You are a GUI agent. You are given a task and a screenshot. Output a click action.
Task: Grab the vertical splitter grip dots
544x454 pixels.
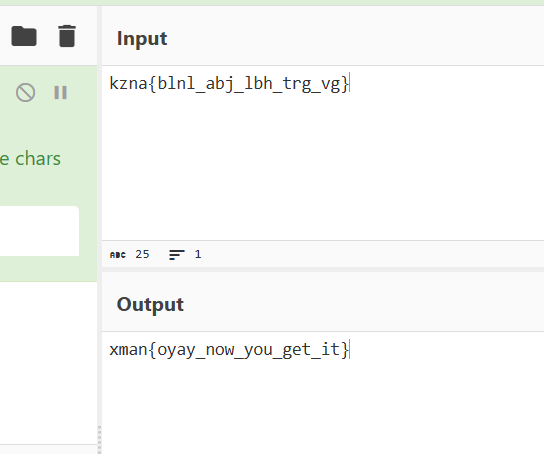pos(100,440)
